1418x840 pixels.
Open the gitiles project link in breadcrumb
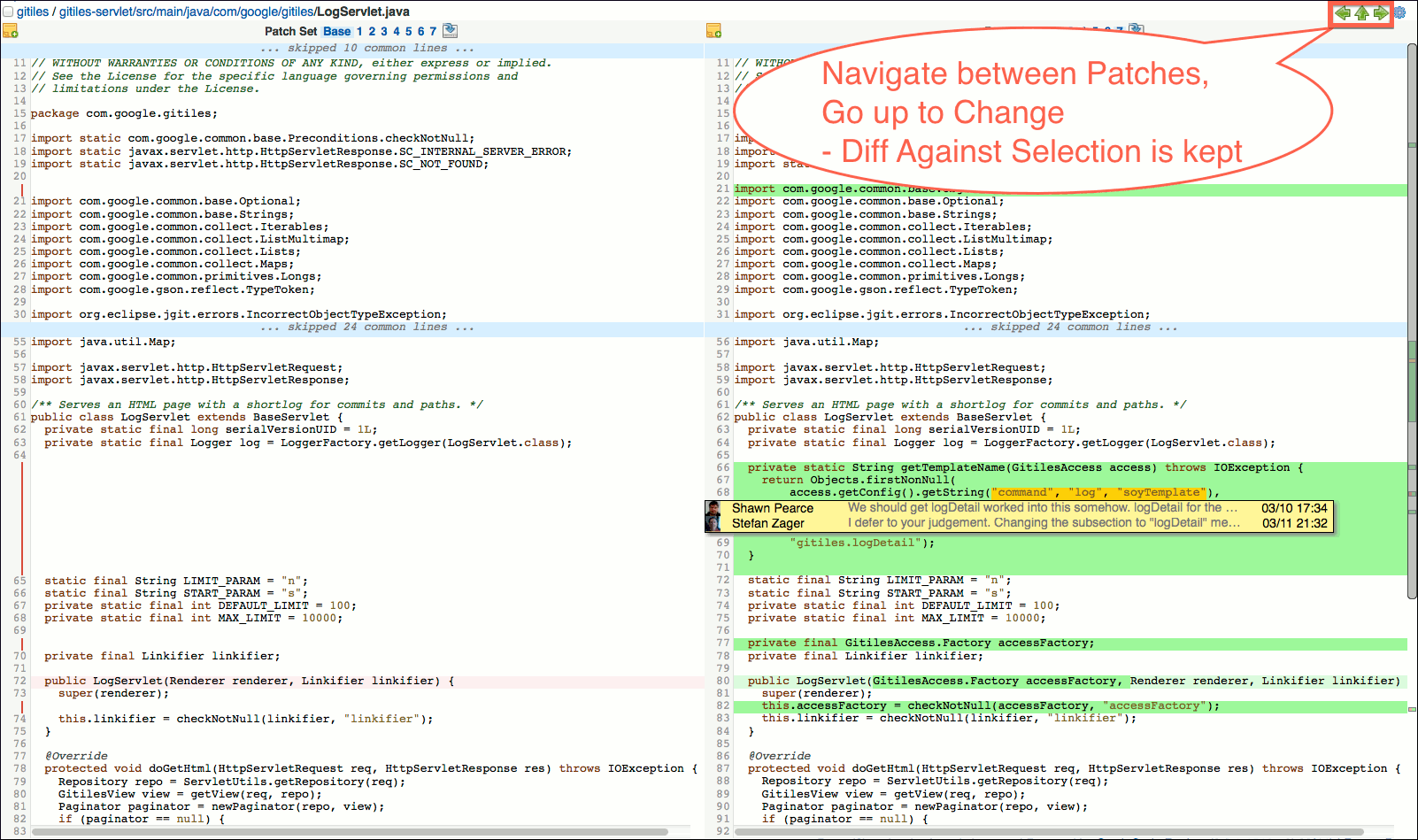pos(31,11)
